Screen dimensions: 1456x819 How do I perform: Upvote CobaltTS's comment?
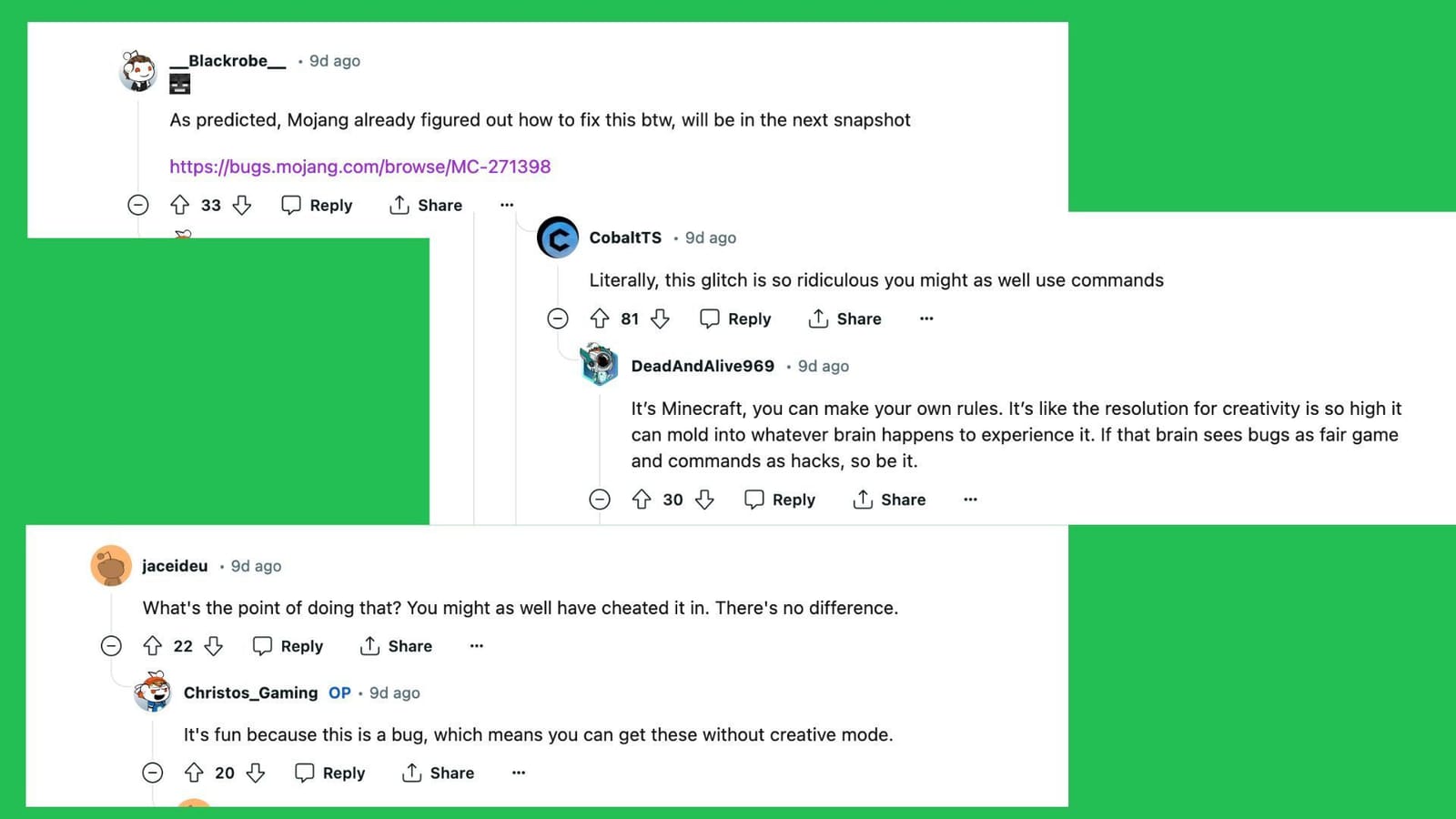601,318
